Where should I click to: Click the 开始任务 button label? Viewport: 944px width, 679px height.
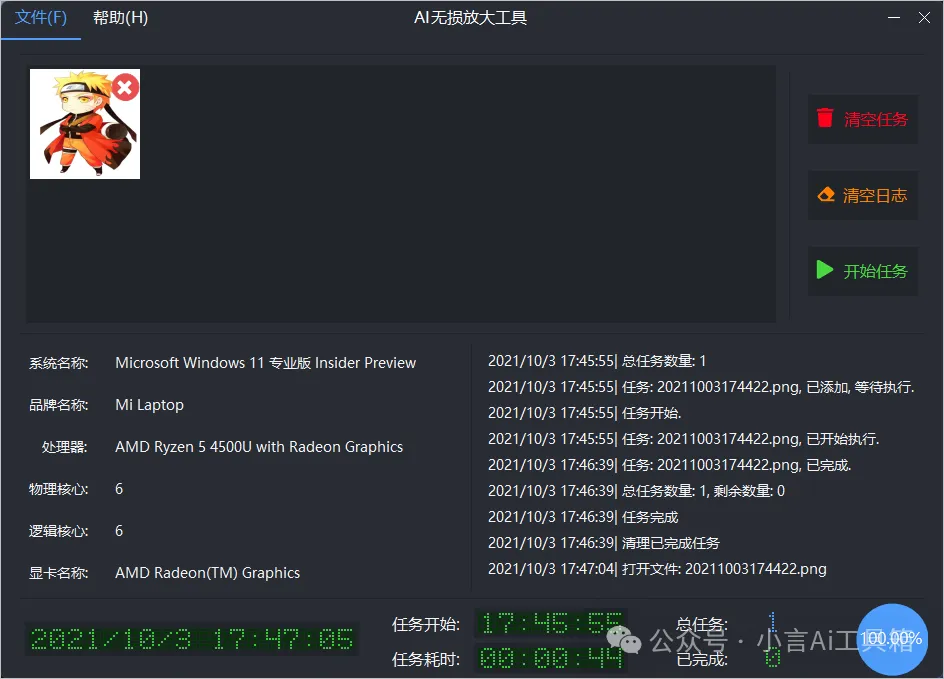(875, 271)
